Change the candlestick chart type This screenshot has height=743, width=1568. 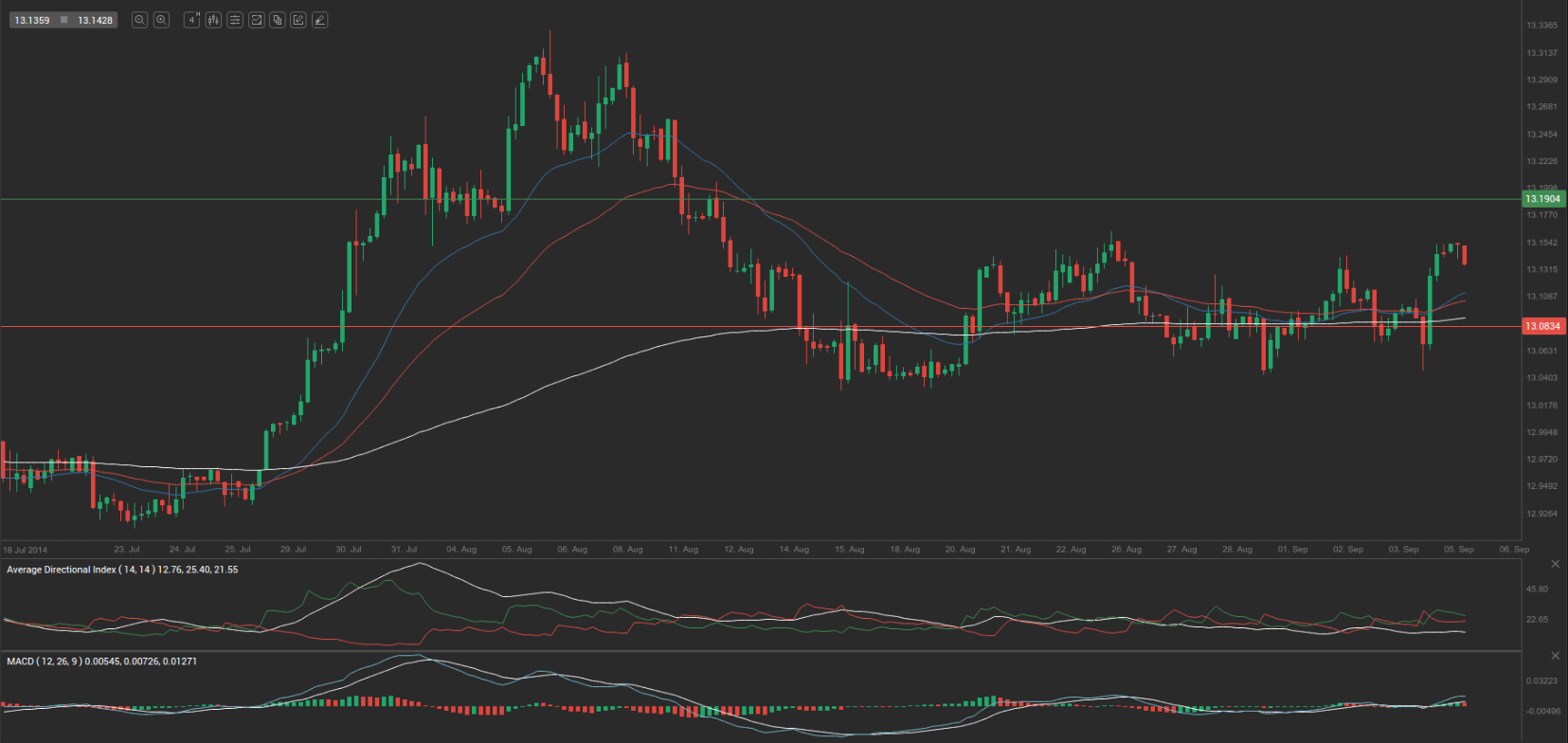point(213,20)
